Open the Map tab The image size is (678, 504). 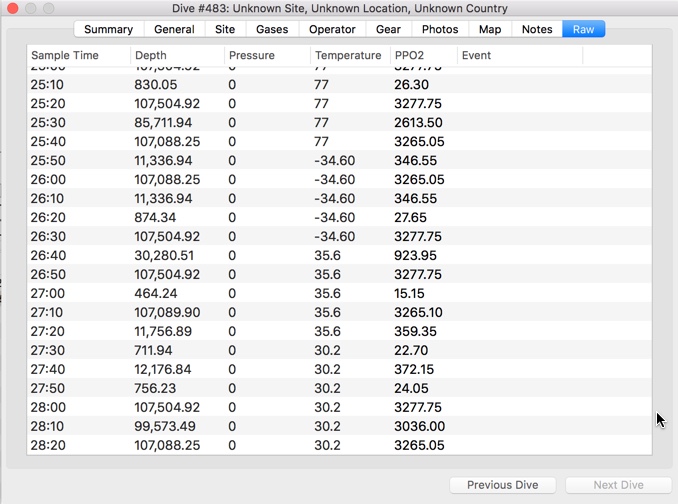(x=490, y=29)
